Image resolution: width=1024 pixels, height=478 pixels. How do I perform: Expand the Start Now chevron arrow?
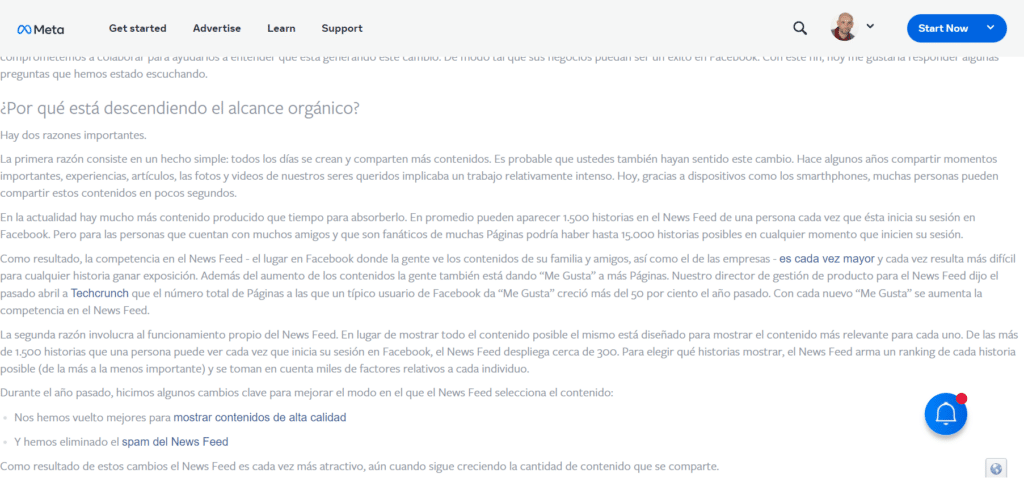(x=990, y=27)
